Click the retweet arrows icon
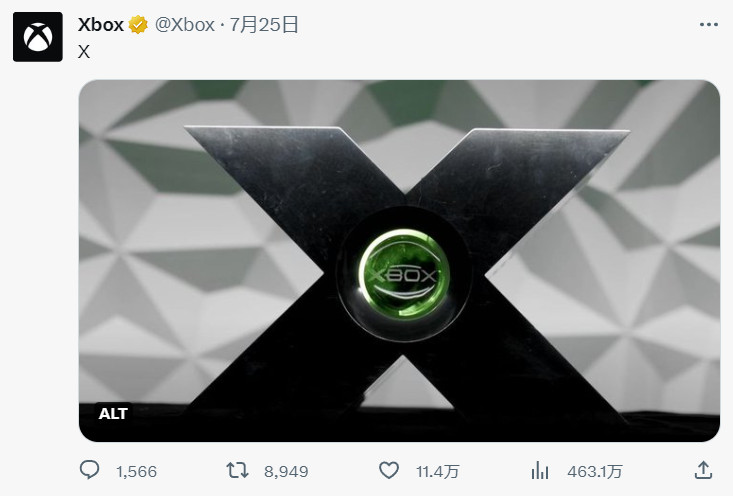The width and height of the screenshot is (733, 496). pos(237,470)
